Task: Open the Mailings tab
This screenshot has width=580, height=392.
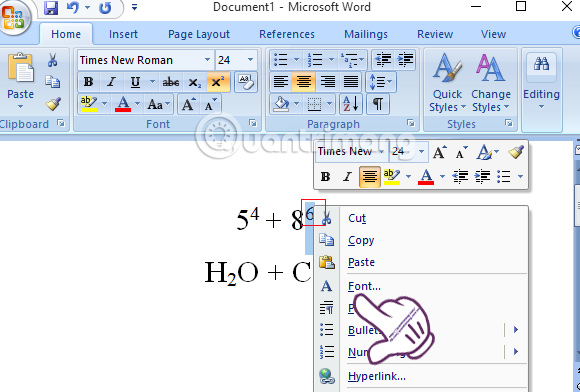Action: (x=366, y=34)
